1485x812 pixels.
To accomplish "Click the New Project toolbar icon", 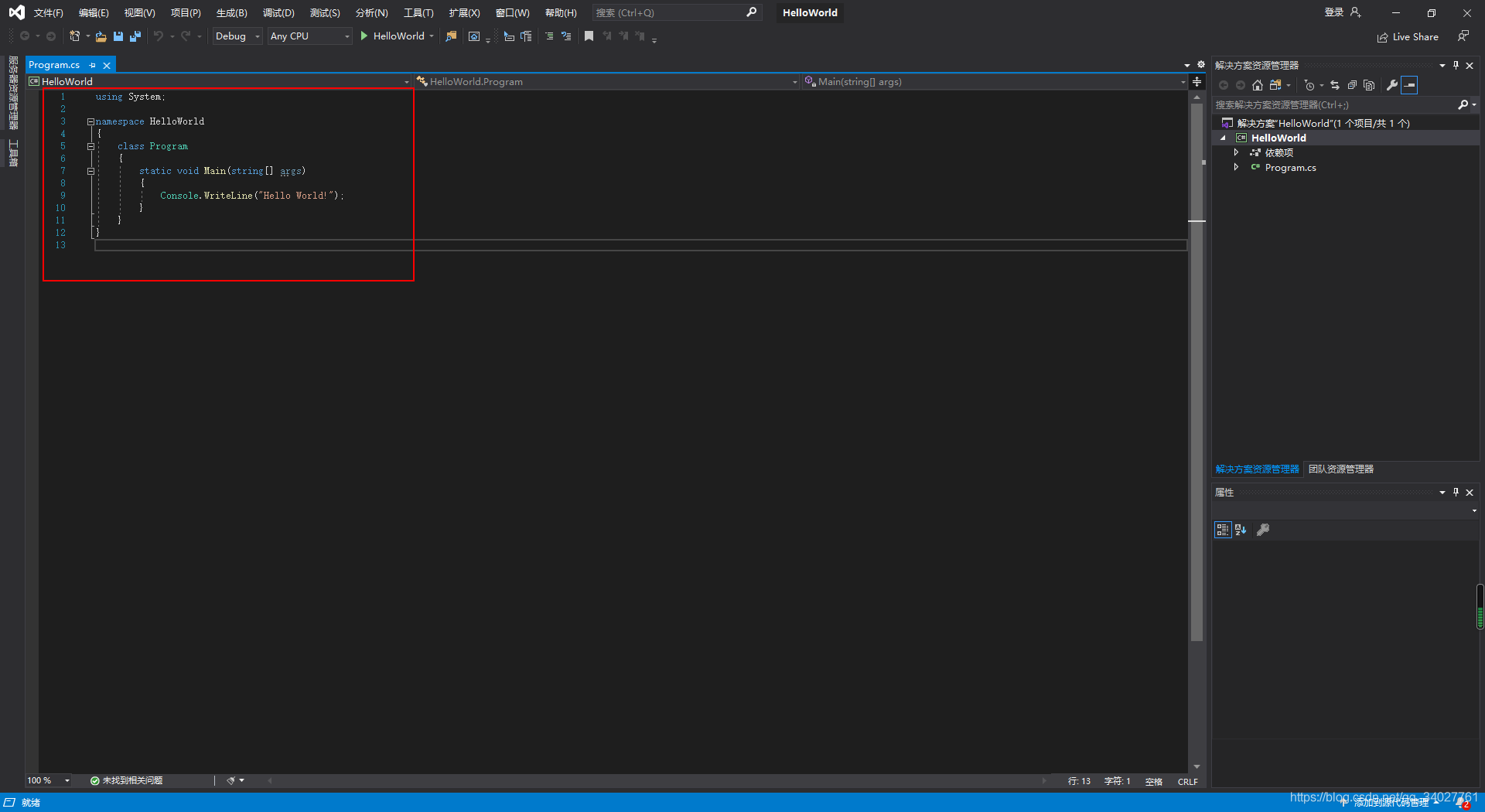I will click(75, 36).
